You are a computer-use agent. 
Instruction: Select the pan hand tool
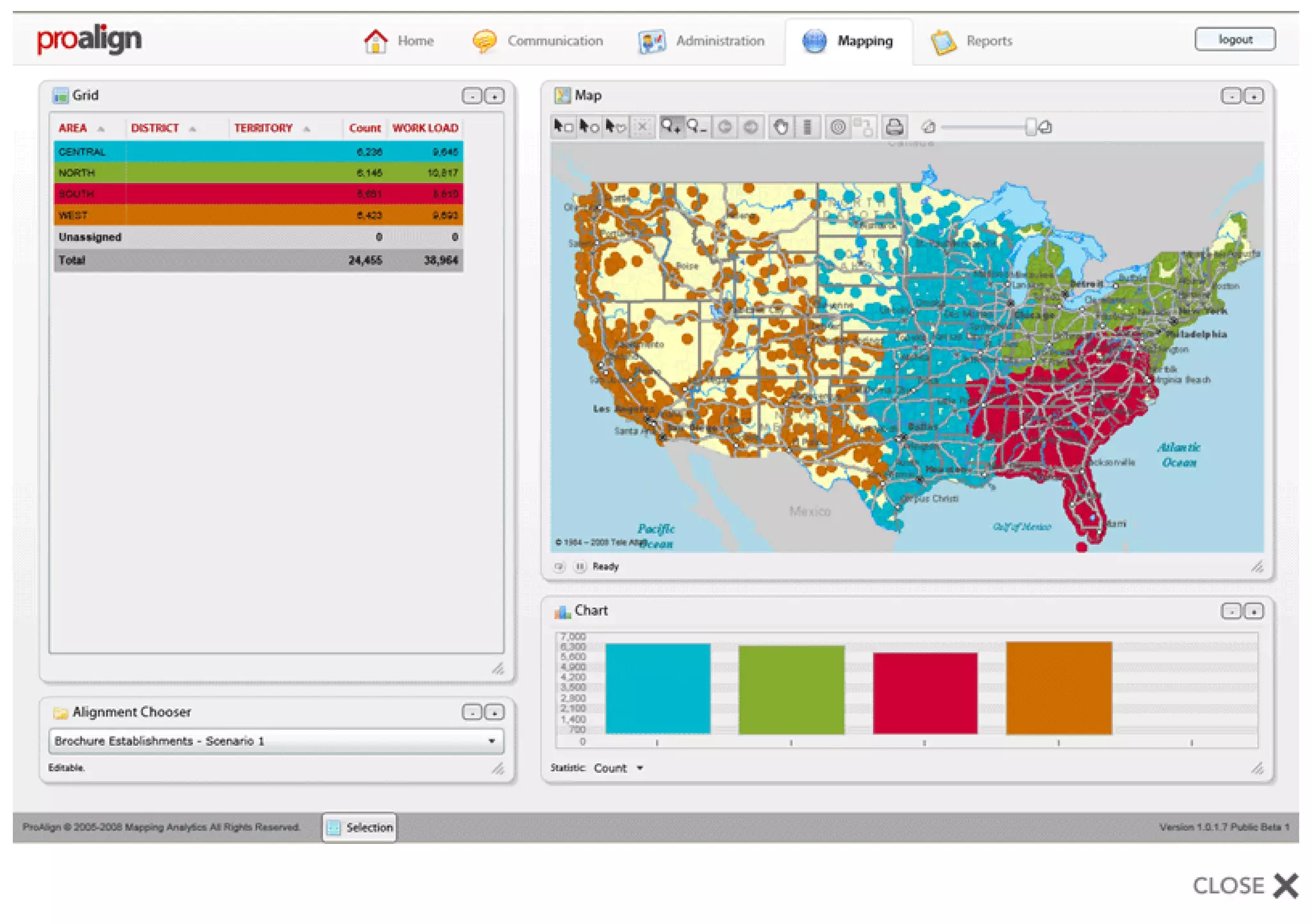tap(780, 127)
